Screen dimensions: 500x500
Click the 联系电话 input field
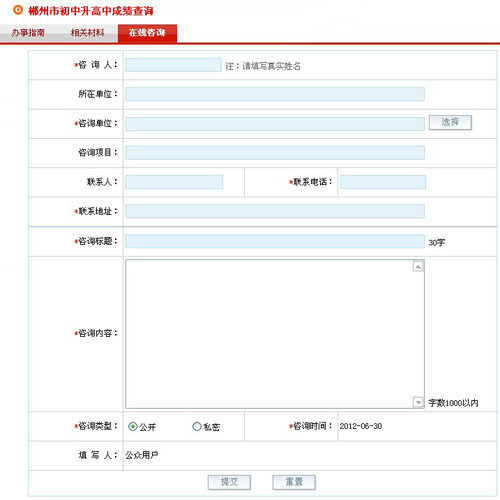[x=383, y=182]
